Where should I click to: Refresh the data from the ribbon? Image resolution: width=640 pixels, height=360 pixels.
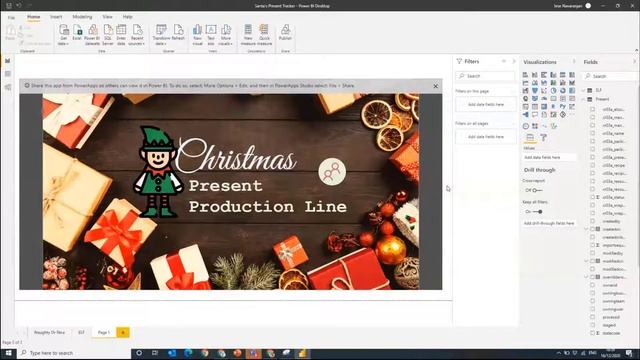pyautogui.click(x=178, y=32)
